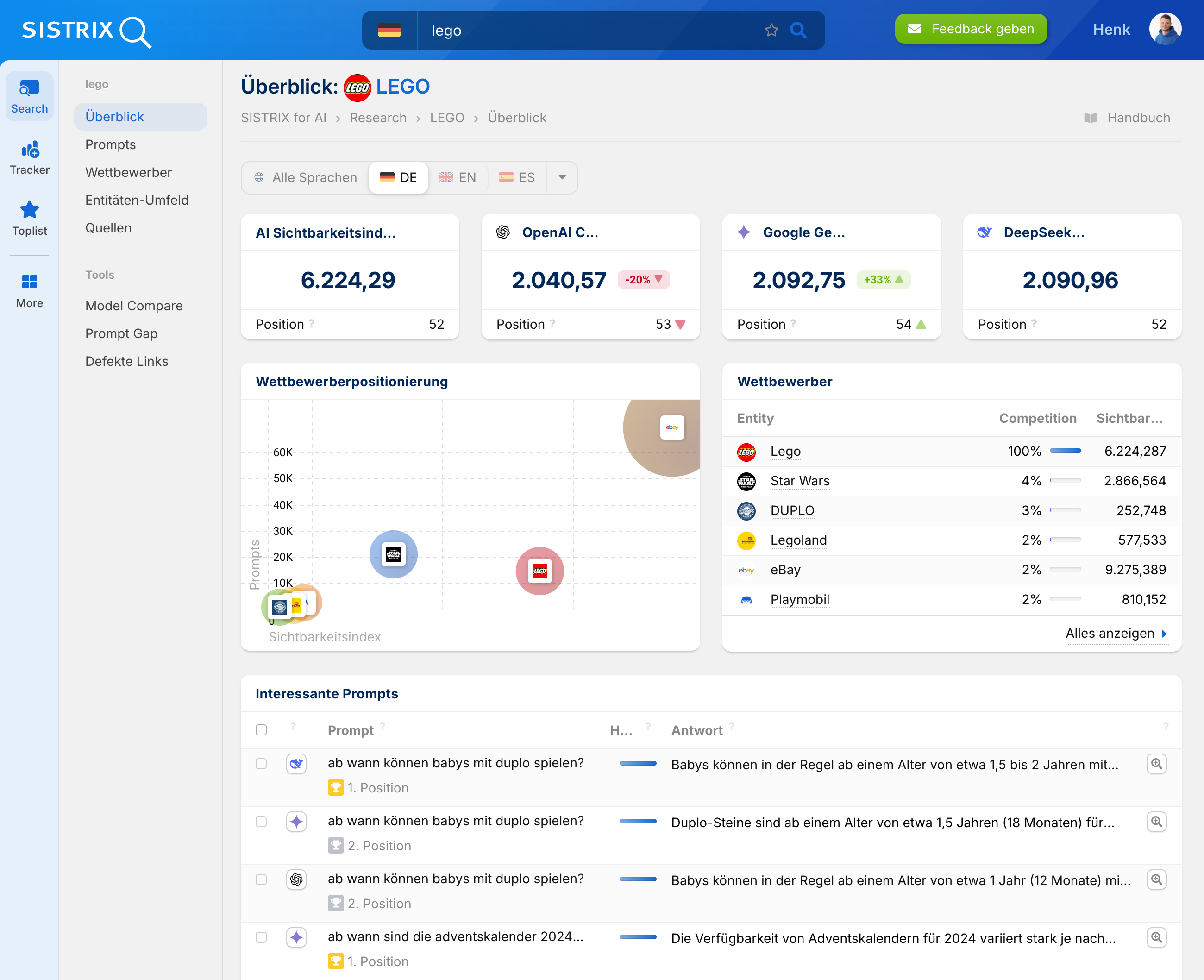Open Prompt Gap under Tools
This screenshot has width=1204, height=980.
(x=121, y=333)
